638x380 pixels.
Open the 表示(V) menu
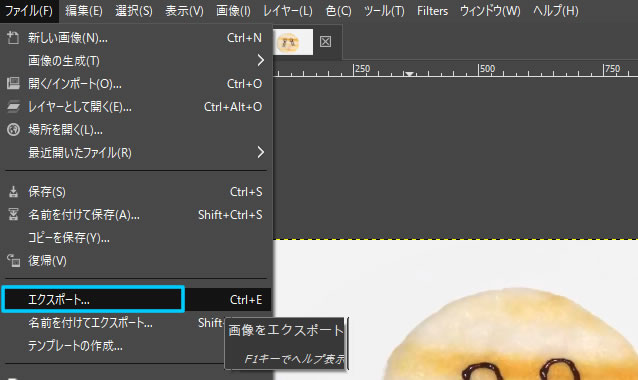click(x=184, y=11)
